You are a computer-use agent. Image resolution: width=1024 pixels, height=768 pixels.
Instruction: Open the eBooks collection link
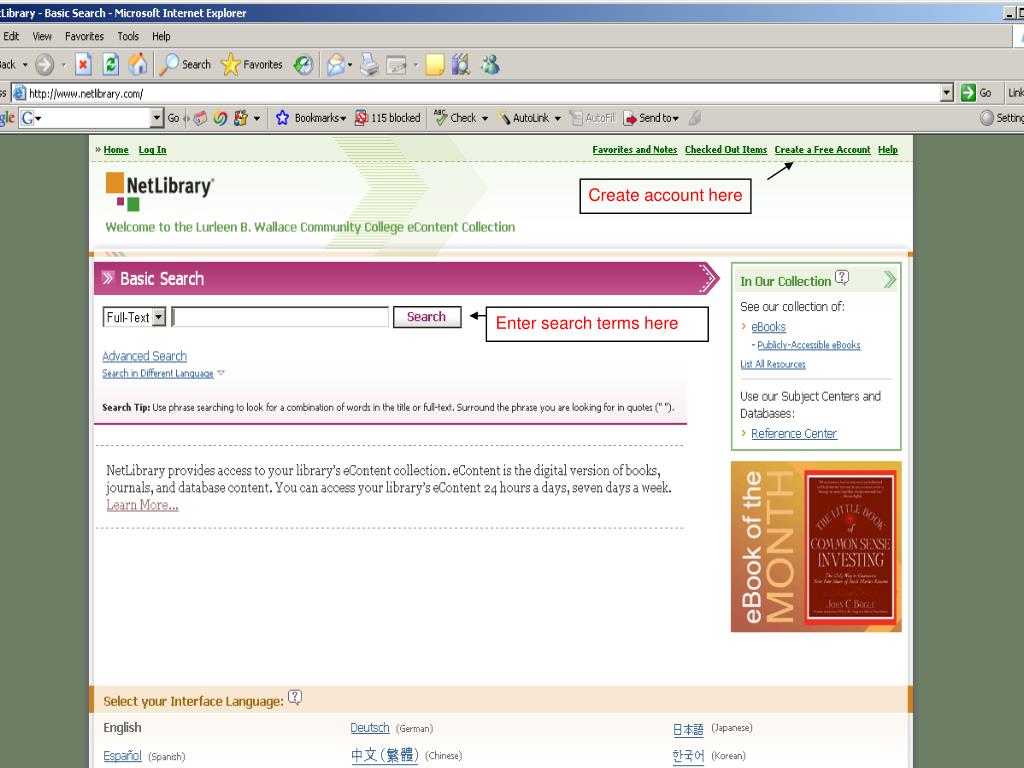768,327
